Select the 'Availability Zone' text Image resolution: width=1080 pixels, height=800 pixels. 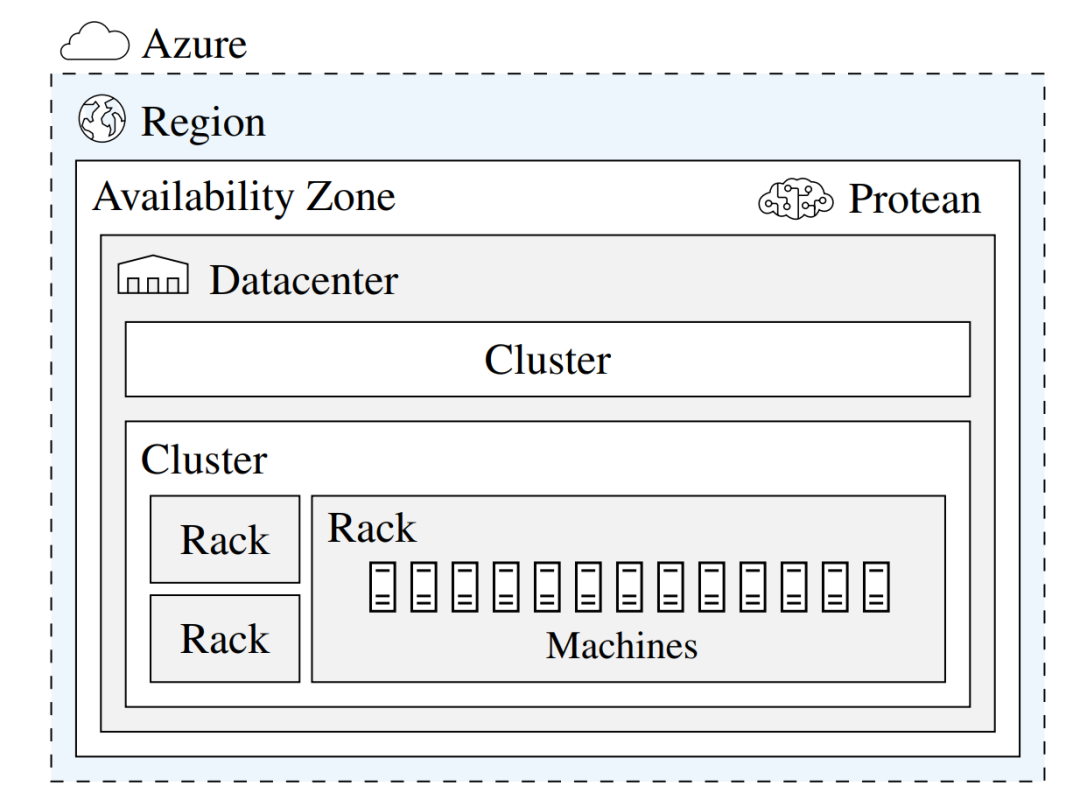245,198
